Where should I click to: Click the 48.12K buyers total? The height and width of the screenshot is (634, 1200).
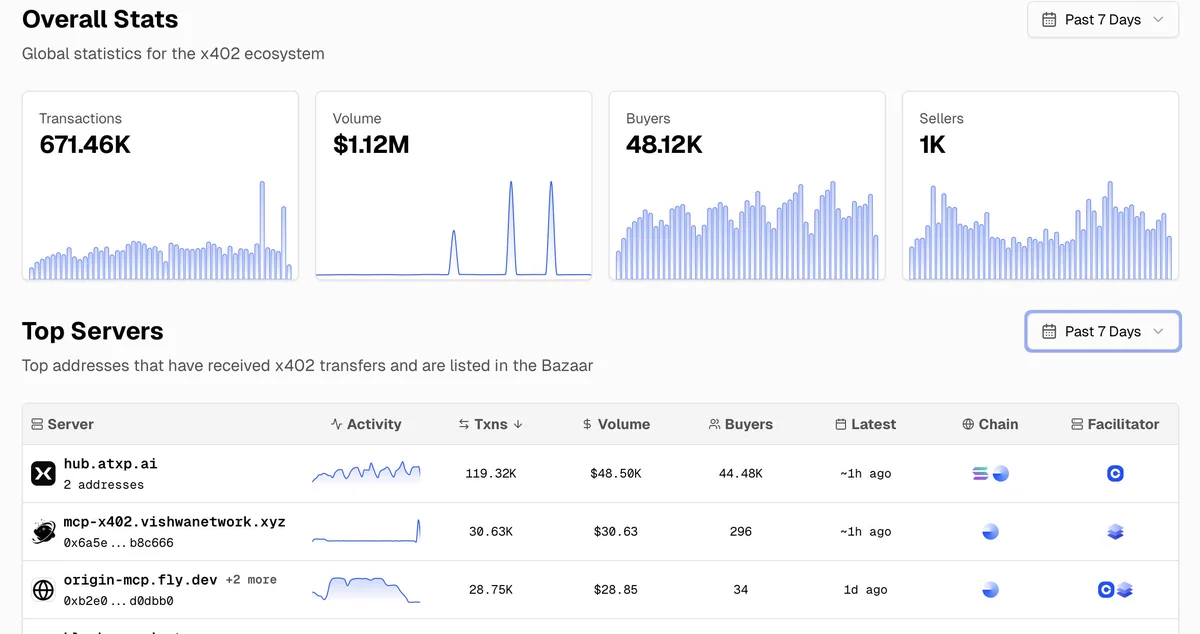click(664, 145)
